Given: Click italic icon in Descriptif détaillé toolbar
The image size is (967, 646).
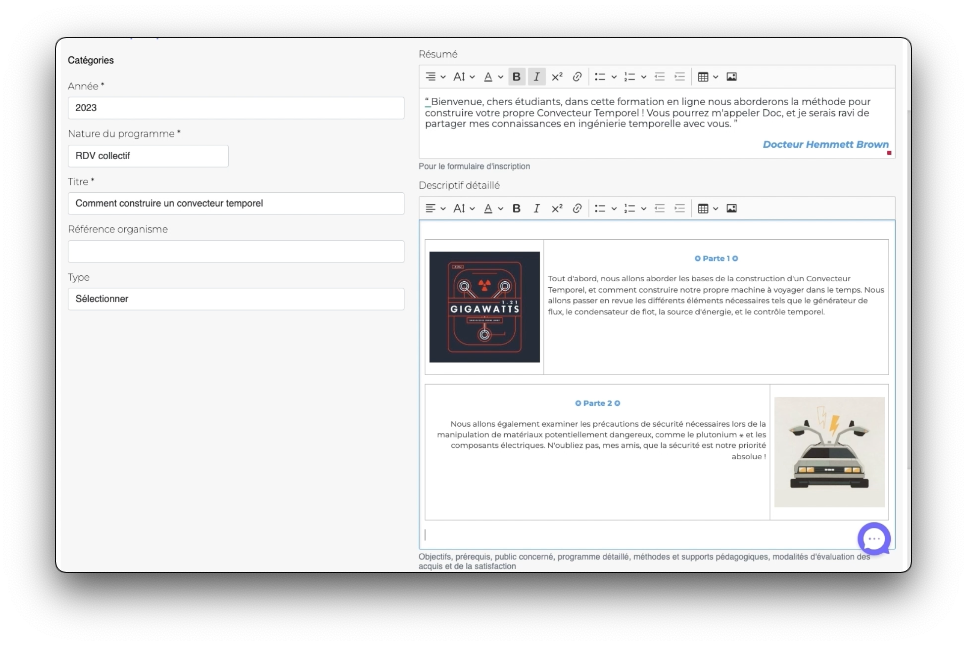Looking at the screenshot, I should click(x=537, y=209).
